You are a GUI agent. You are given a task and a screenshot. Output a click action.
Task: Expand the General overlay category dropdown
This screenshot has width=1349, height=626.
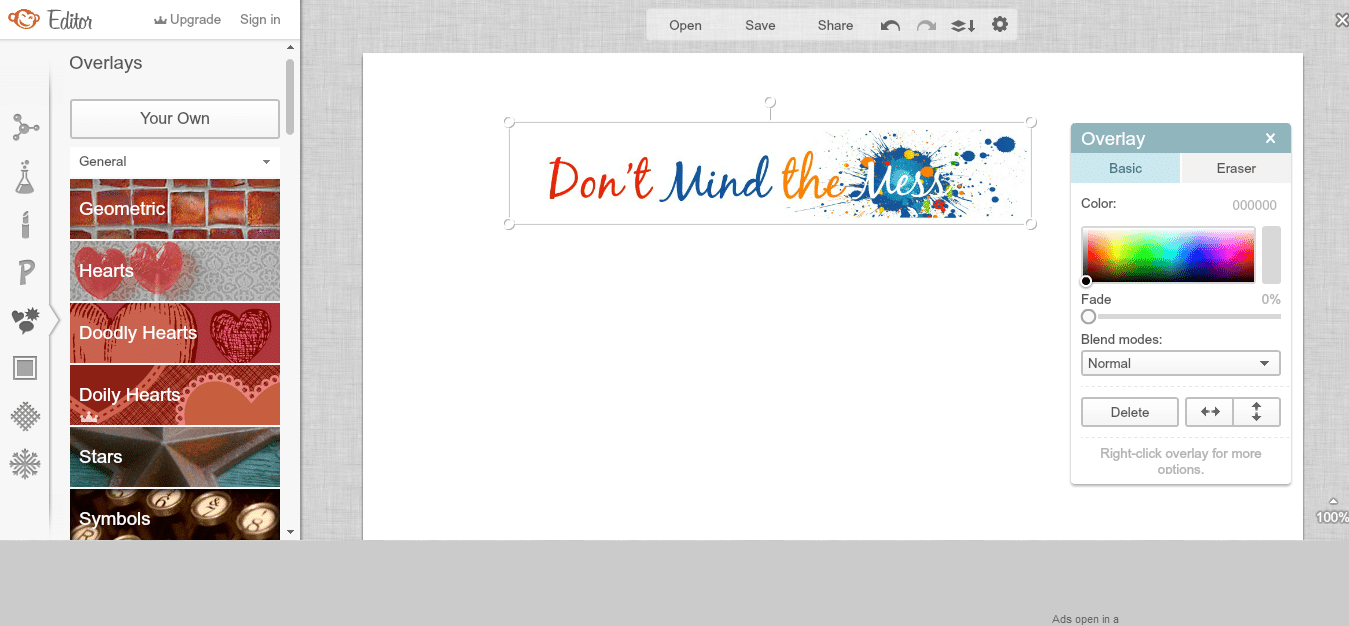click(175, 161)
